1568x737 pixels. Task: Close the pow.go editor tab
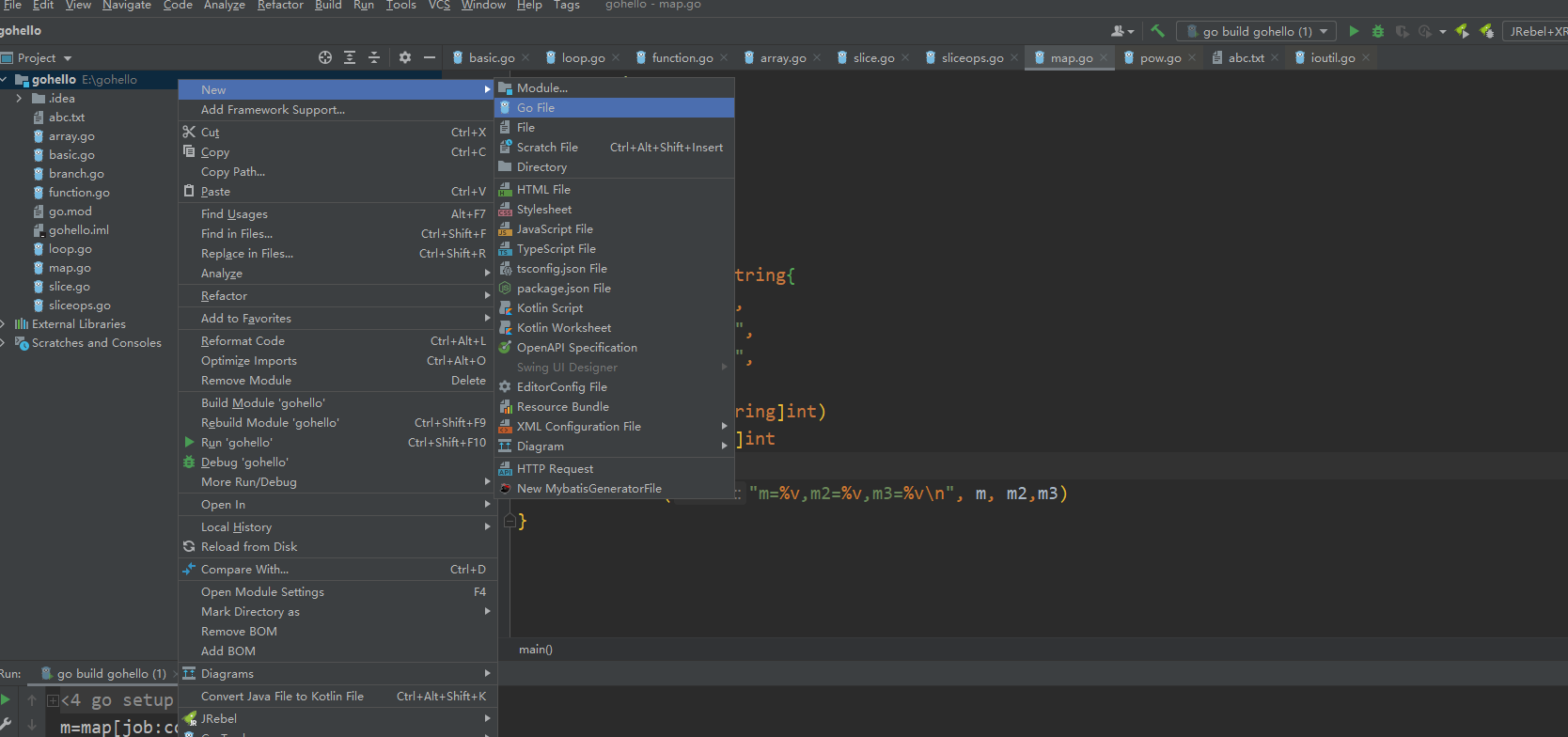[1192, 57]
